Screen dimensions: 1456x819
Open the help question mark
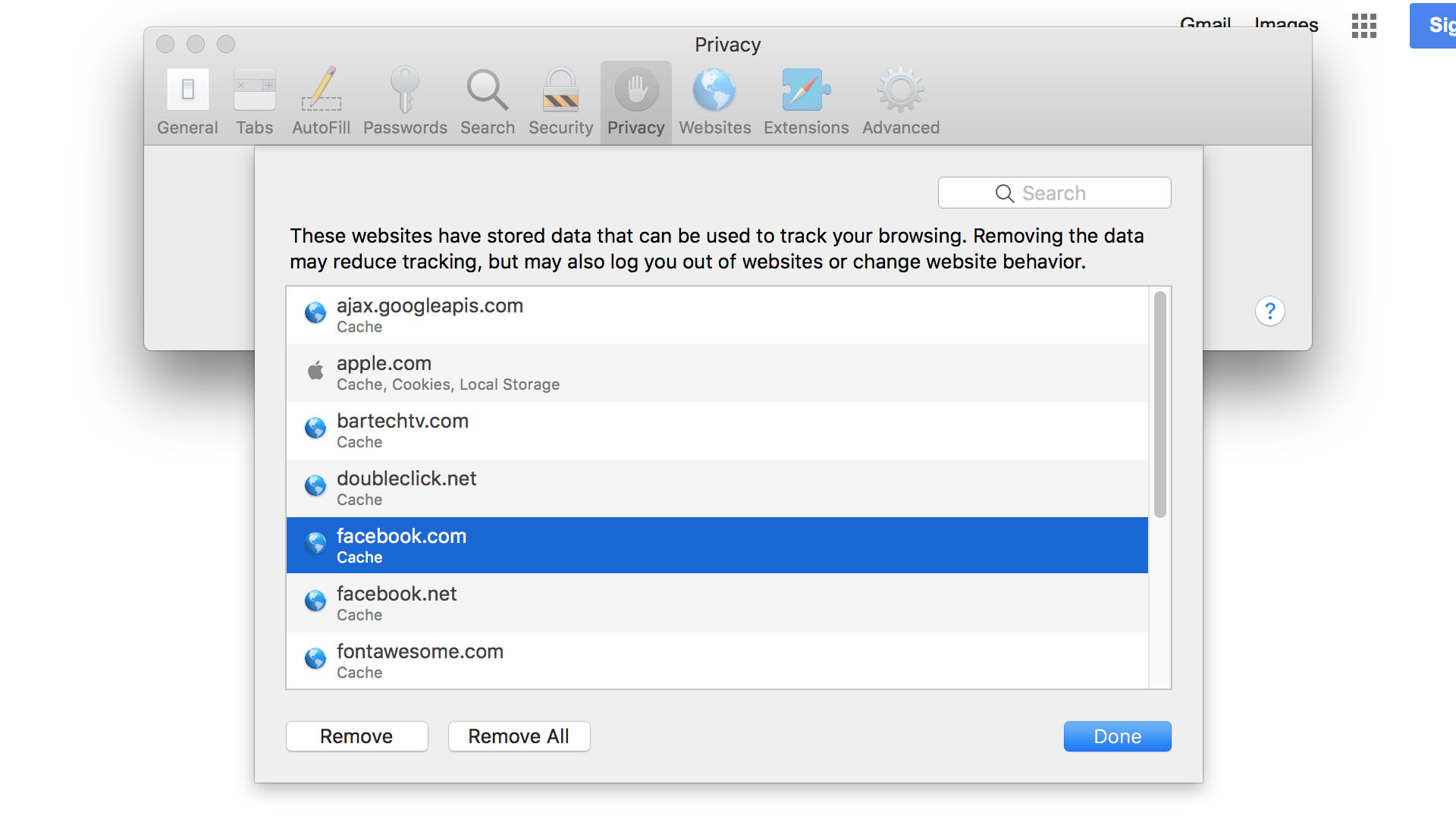1269,311
